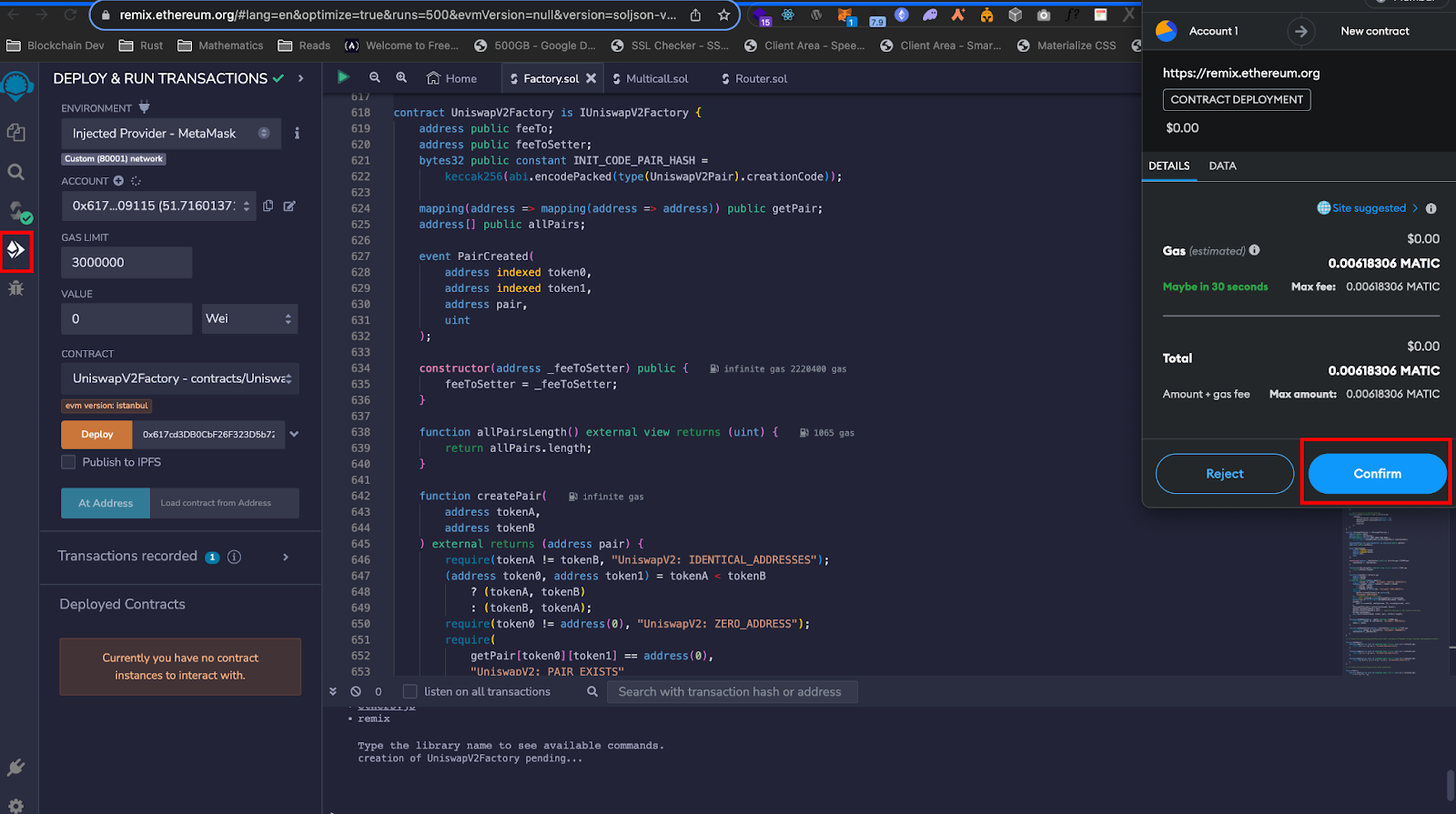Open the Remix settings gear icon
This screenshot has width=1456, height=814.
(x=16, y=806)
